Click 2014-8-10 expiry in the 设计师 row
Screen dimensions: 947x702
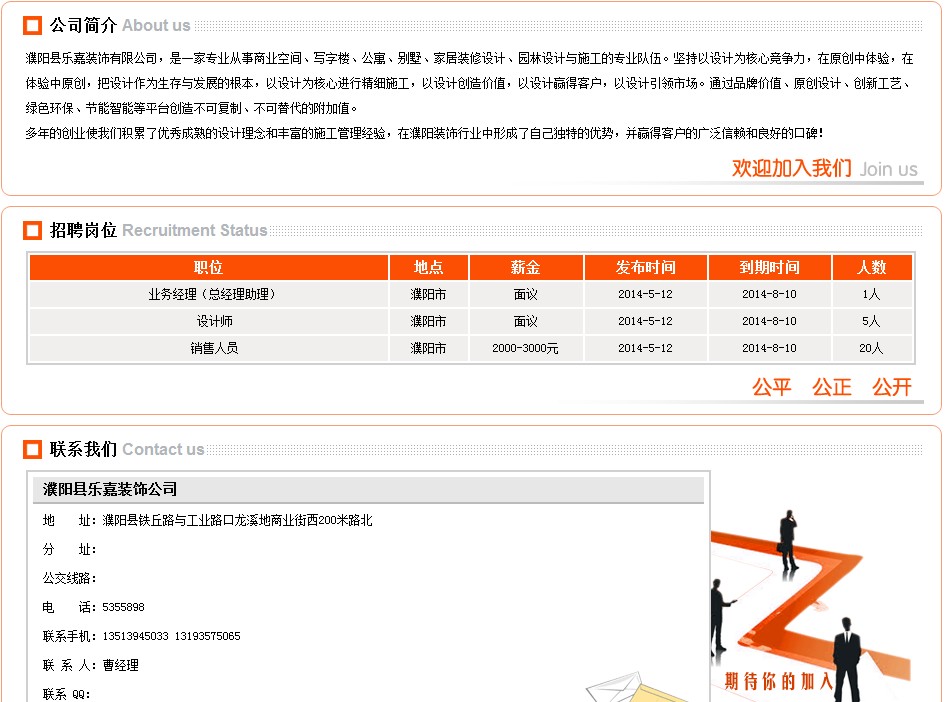tap(769, 321)
